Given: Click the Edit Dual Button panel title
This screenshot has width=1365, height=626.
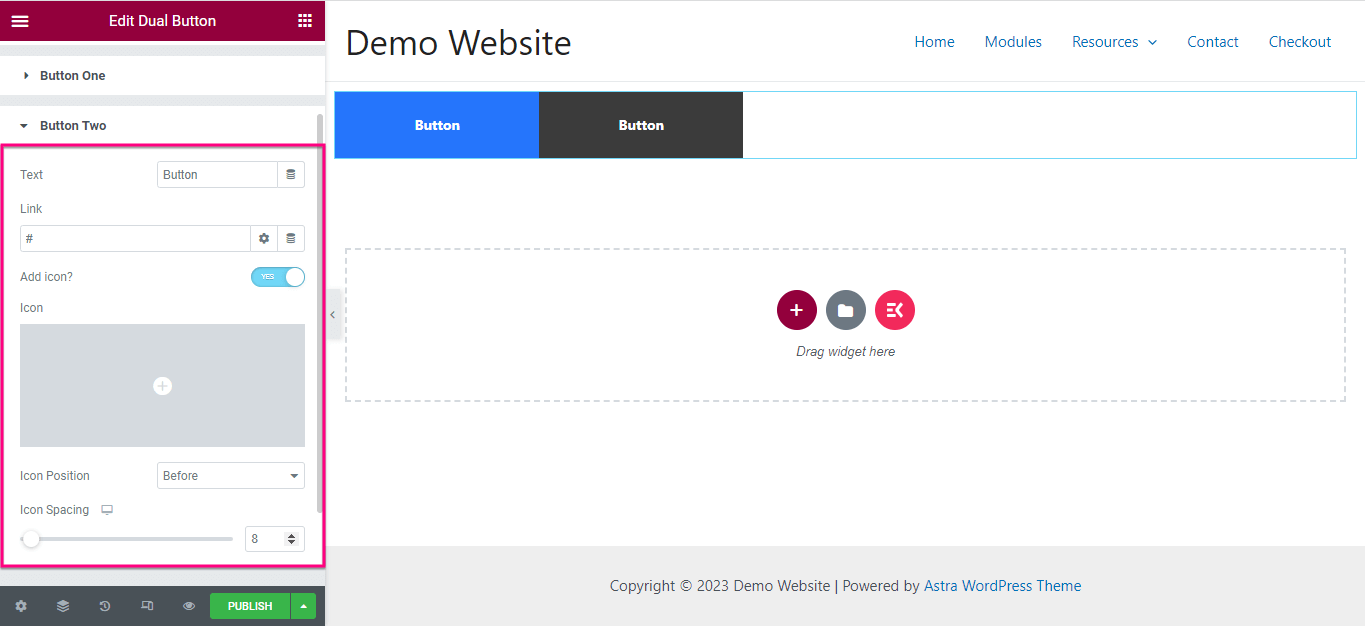Looking at the screenshot, I should tap(162, 21).
